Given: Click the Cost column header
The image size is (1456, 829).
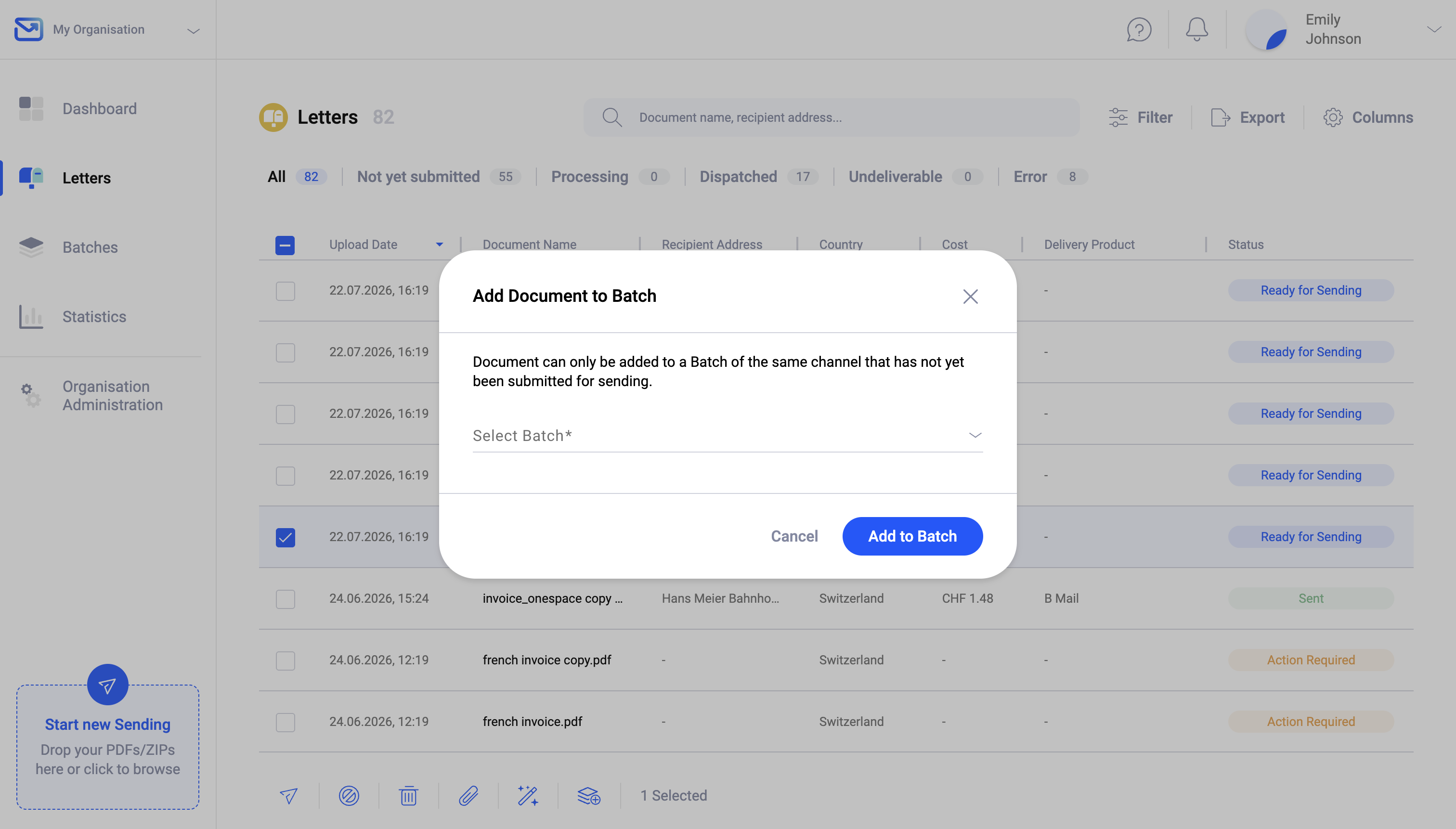Looking at the screenshot, I should point(954,244).
